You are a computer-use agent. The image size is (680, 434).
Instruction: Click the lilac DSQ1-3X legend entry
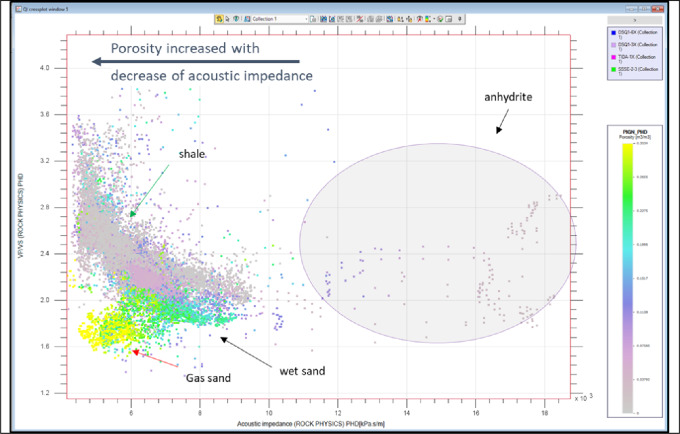[x=635, y=46]
